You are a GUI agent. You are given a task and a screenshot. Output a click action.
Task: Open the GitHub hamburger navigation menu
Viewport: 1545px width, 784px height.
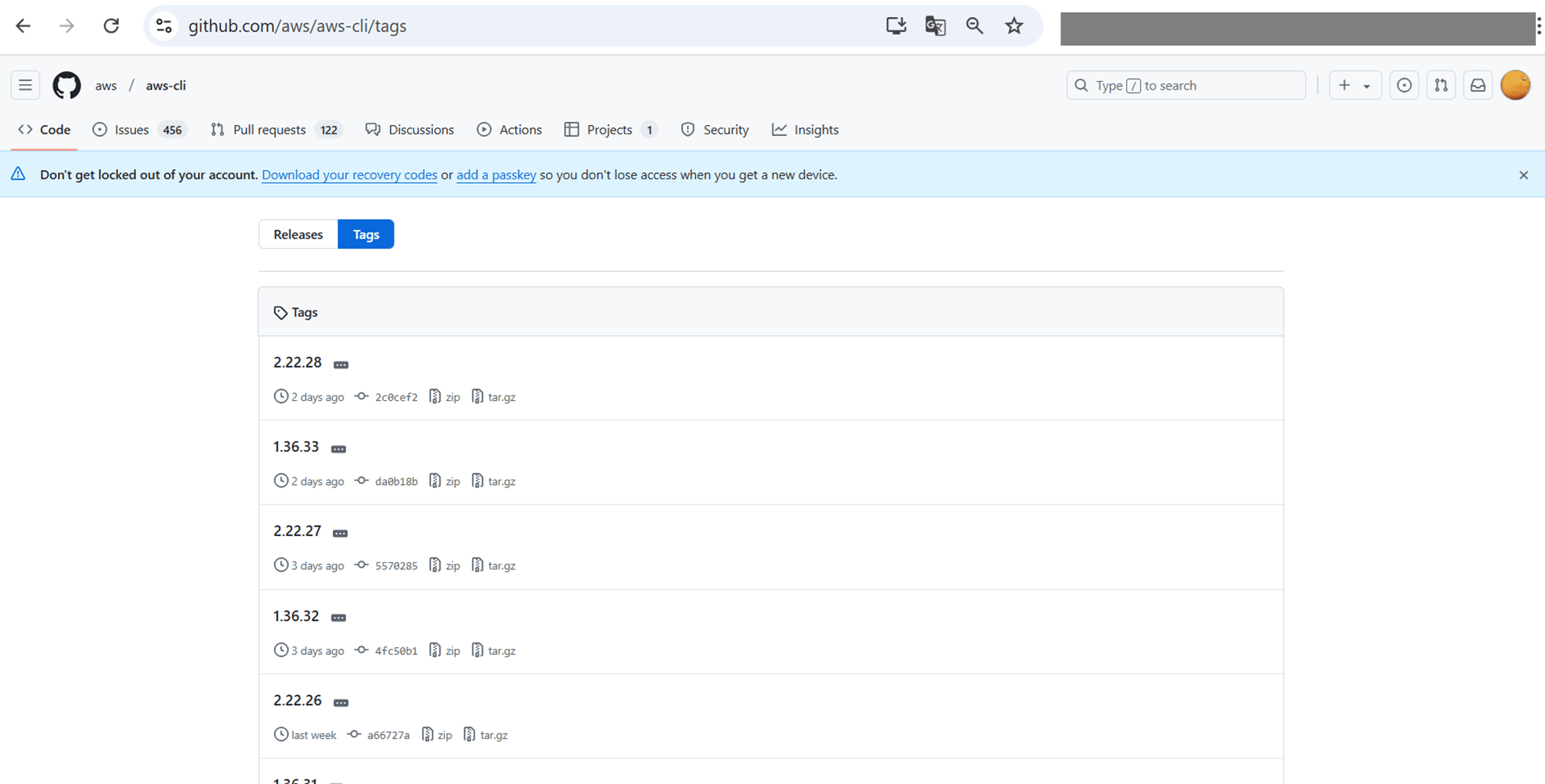(25, 85)
